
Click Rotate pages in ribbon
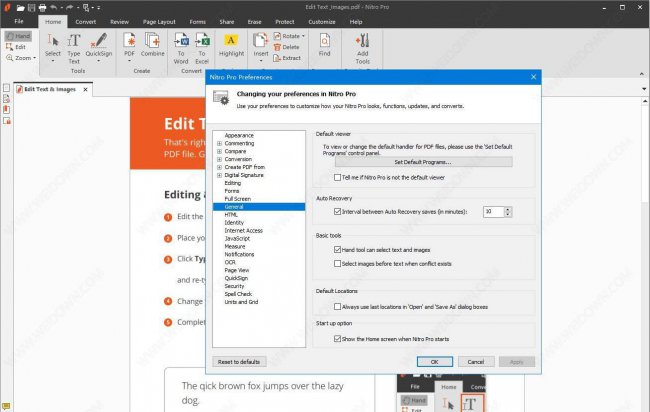(289, 36)
